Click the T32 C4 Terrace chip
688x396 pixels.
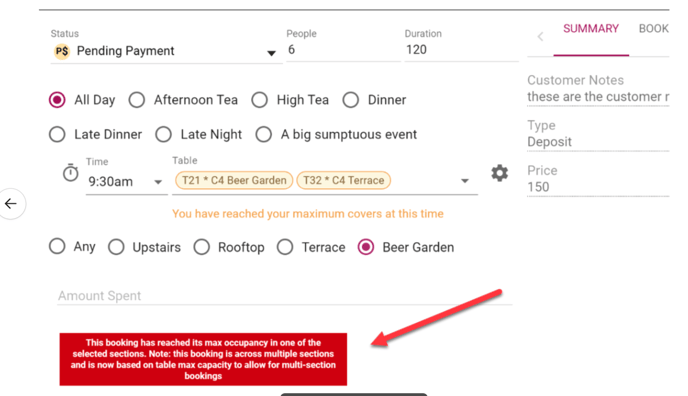(x=344, y=180)
